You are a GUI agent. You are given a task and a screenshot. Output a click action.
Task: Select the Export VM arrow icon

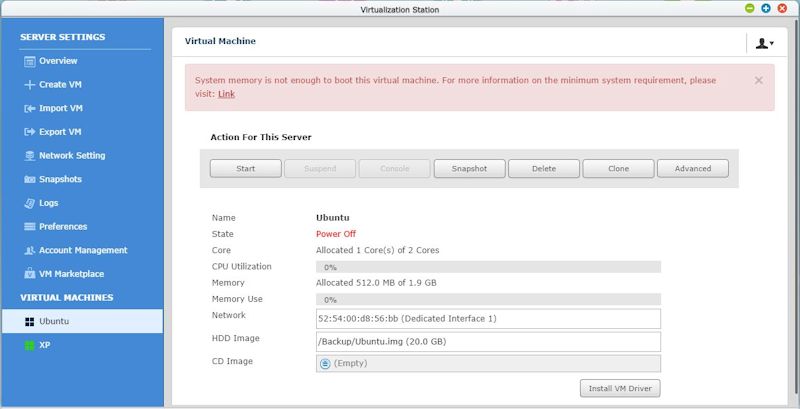tap(30, 132)
